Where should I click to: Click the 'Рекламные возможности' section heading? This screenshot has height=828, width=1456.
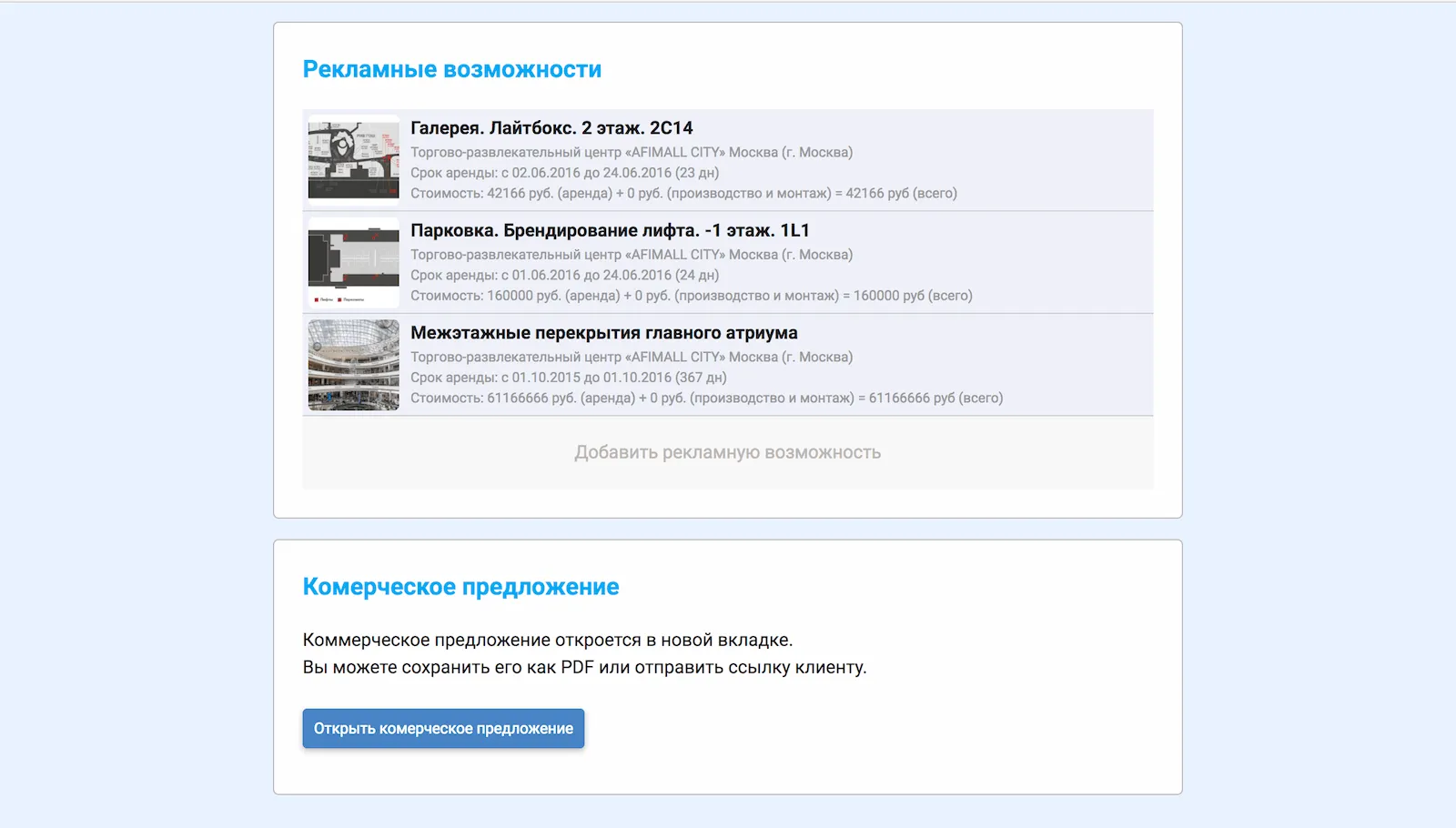click(451, 70)
